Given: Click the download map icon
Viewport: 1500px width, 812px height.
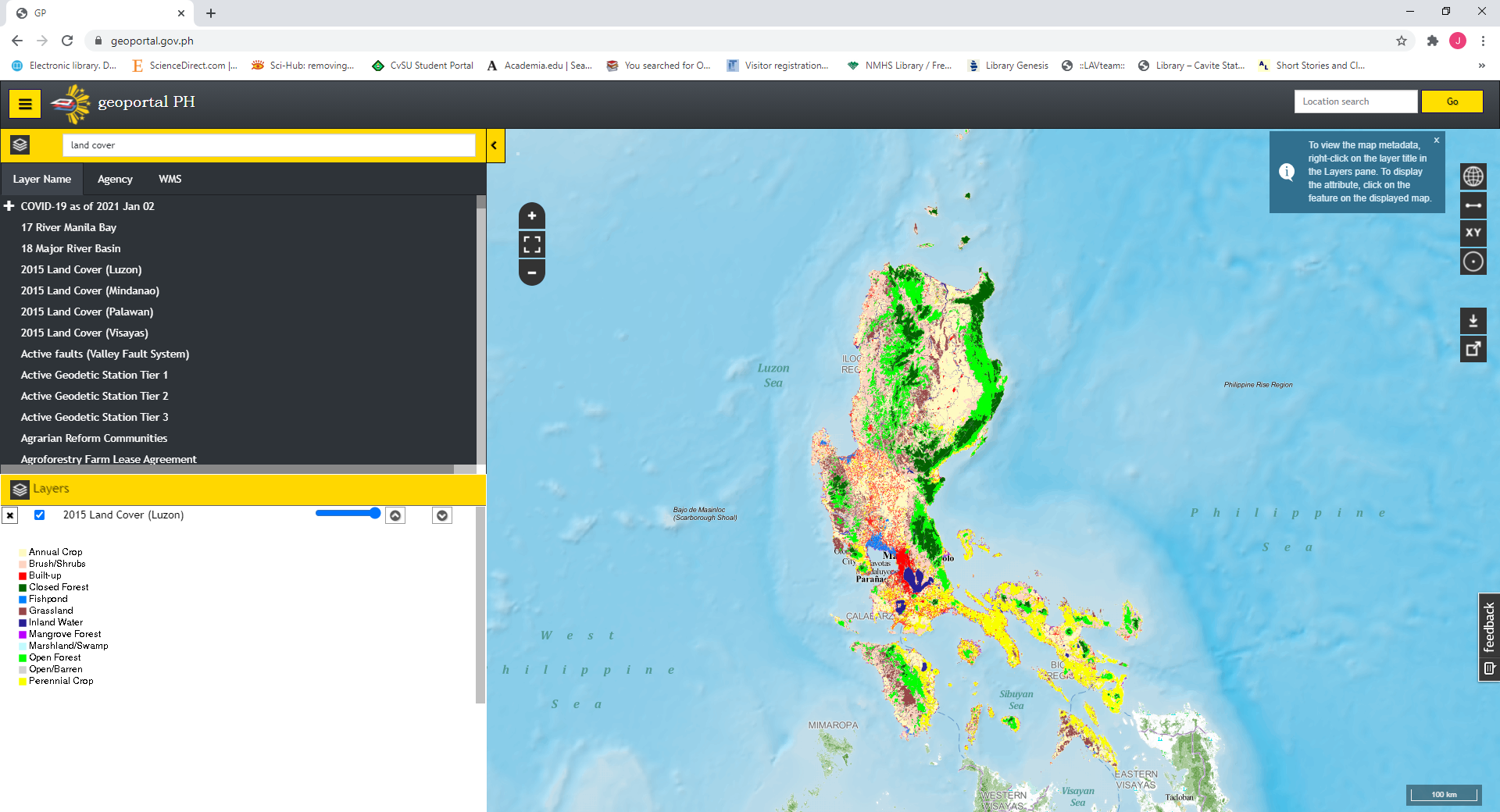Looking at the screenshot, I should tap(1473, 321).
